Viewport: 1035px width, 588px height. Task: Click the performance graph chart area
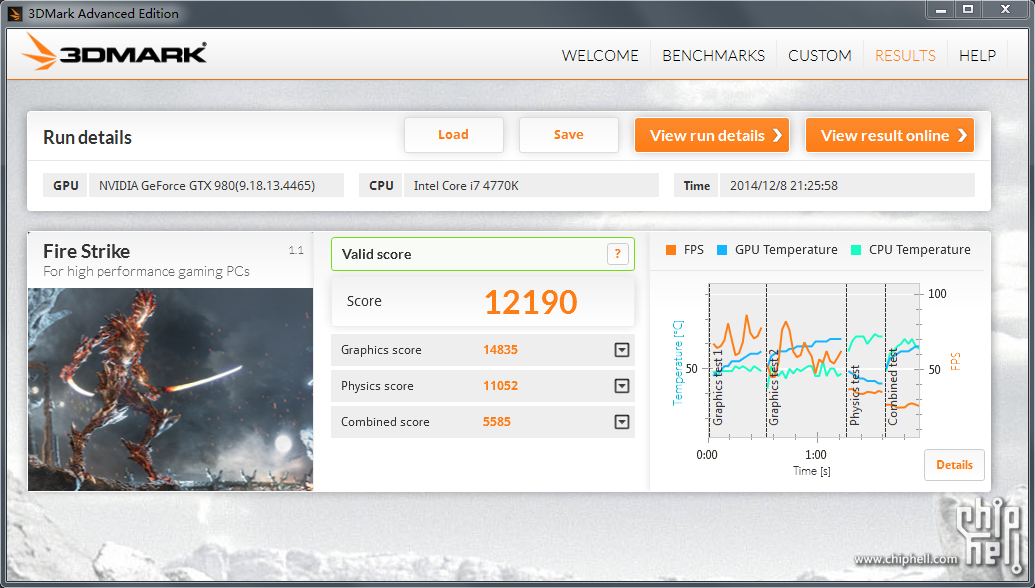[814, 360]
